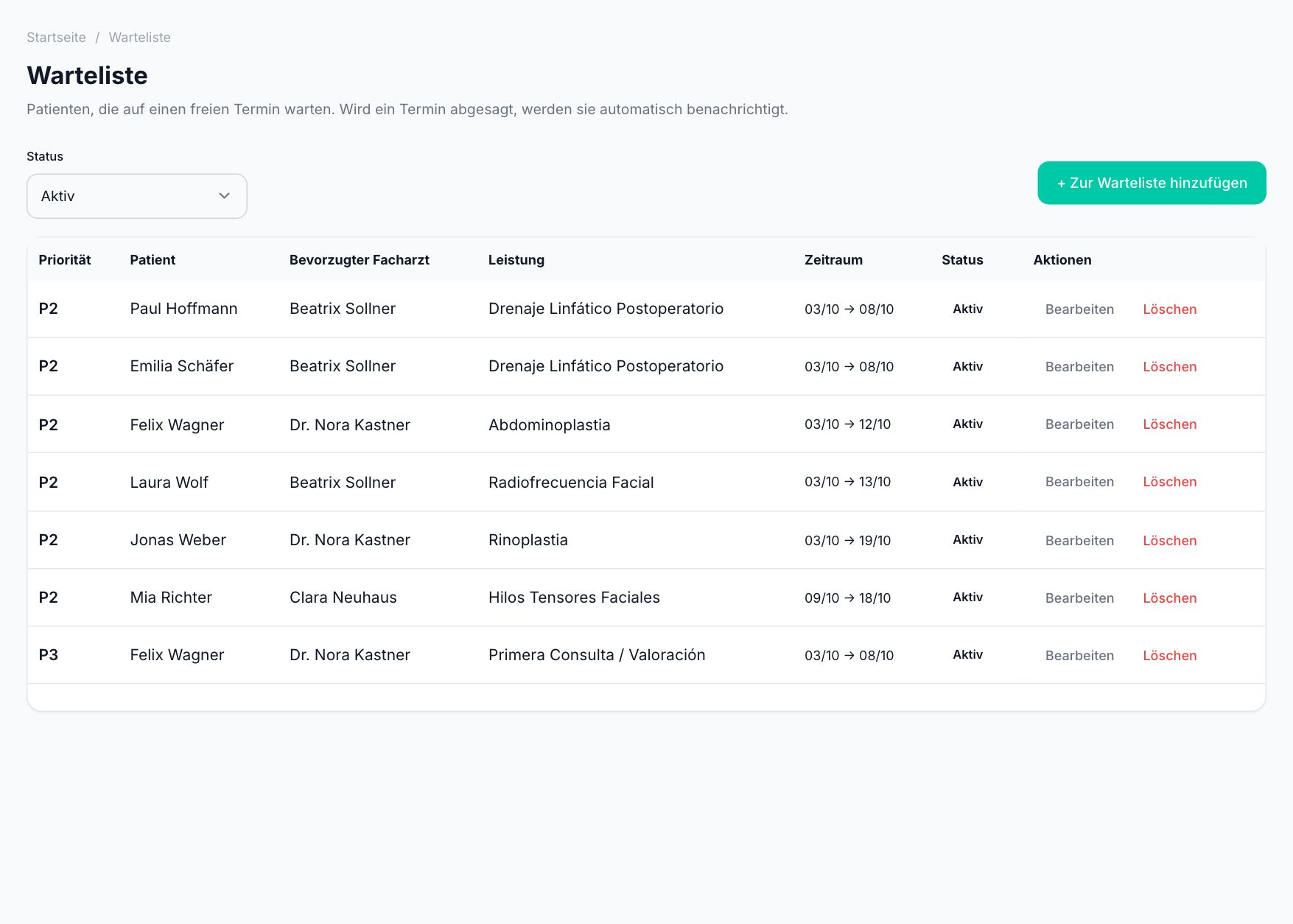Edit the Primera Consulta / Valoración entry
Image resolution: width=1293 pixels, height=924 pixels.
(1079, 656)
